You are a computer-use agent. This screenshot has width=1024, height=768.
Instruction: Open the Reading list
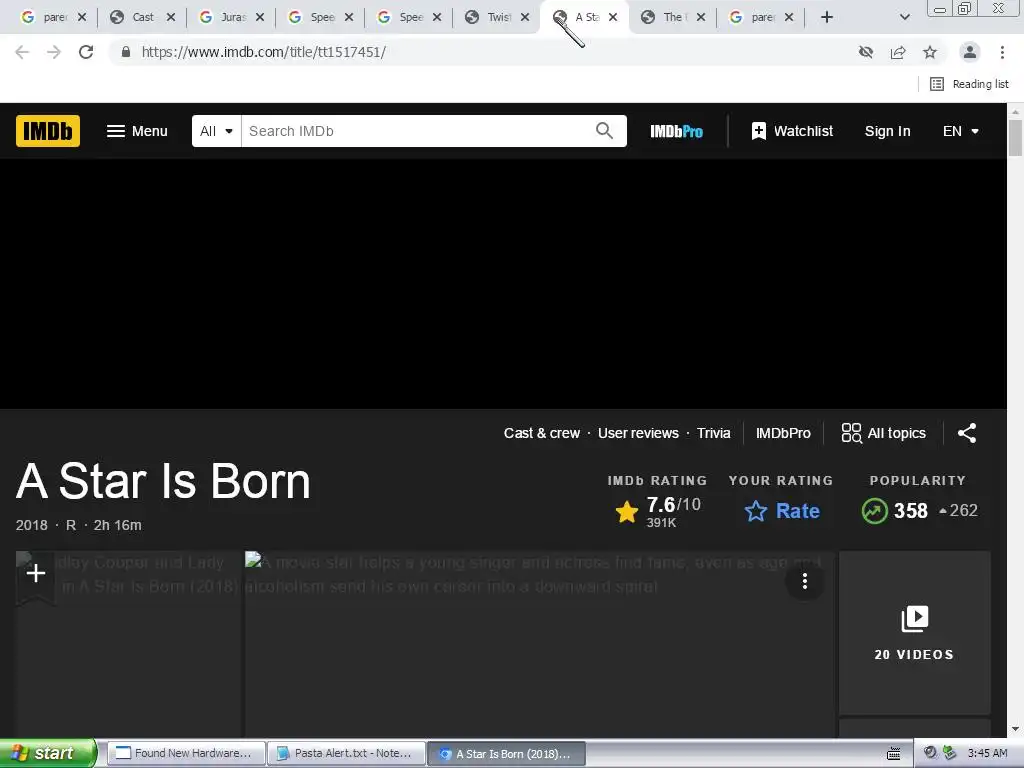[969, 84]
